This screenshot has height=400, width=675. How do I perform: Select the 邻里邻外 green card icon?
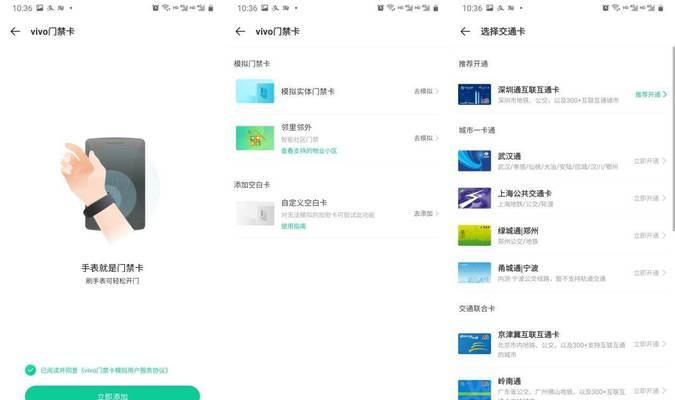(x=255, y=138)
